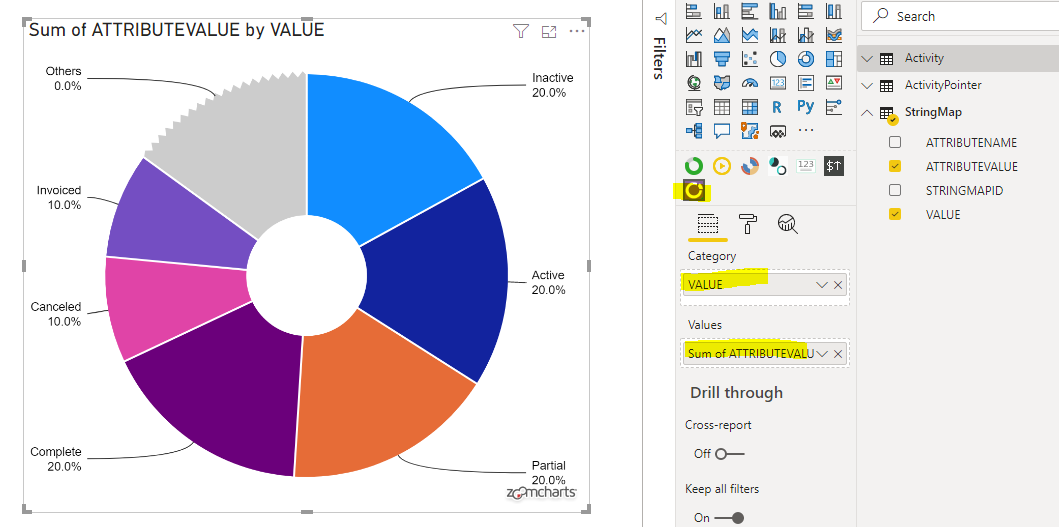Select the clustered bar chart visual
Image resolution: width=1059 pixels, height=527 pixels.
[x=750, y=11]
